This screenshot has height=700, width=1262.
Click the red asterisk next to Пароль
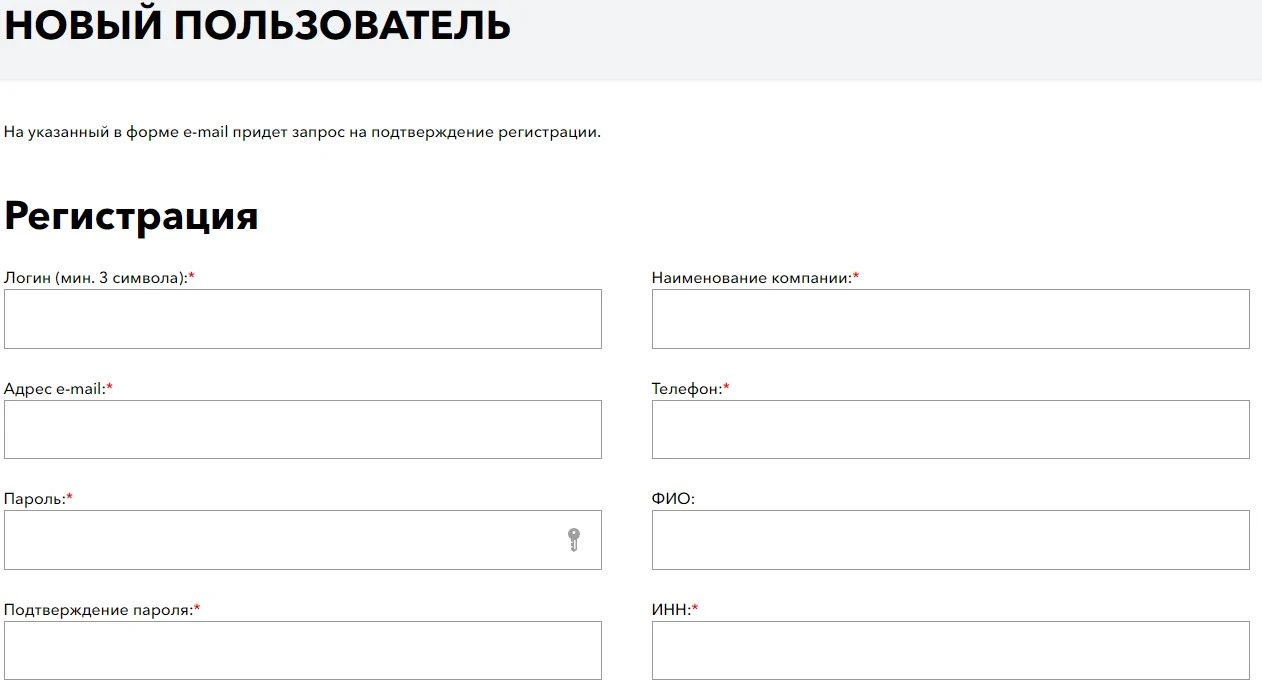pos(69,497)
